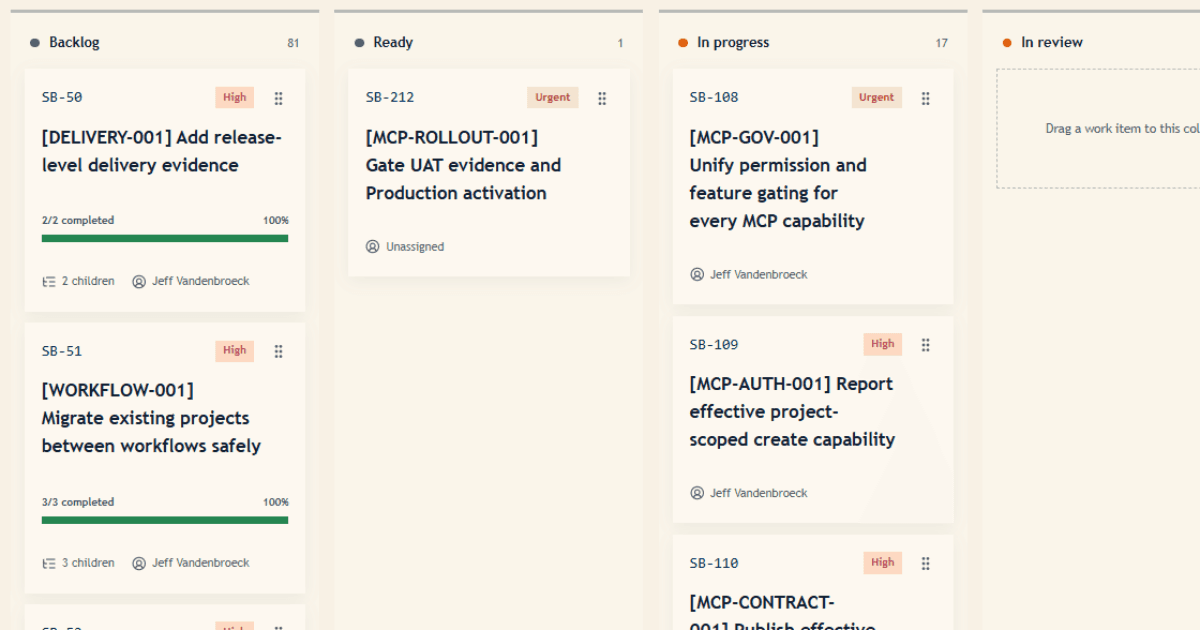Click assignee avatar icon on SB-51 card
Image resolution: width=1200 pixels, height=630 pixels.
pos(139,564)
